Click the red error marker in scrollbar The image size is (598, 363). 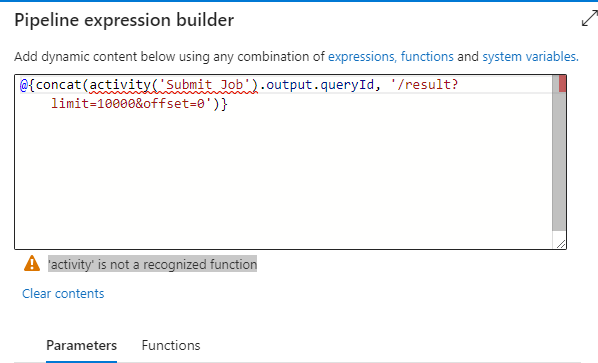(x=562, y=84)
